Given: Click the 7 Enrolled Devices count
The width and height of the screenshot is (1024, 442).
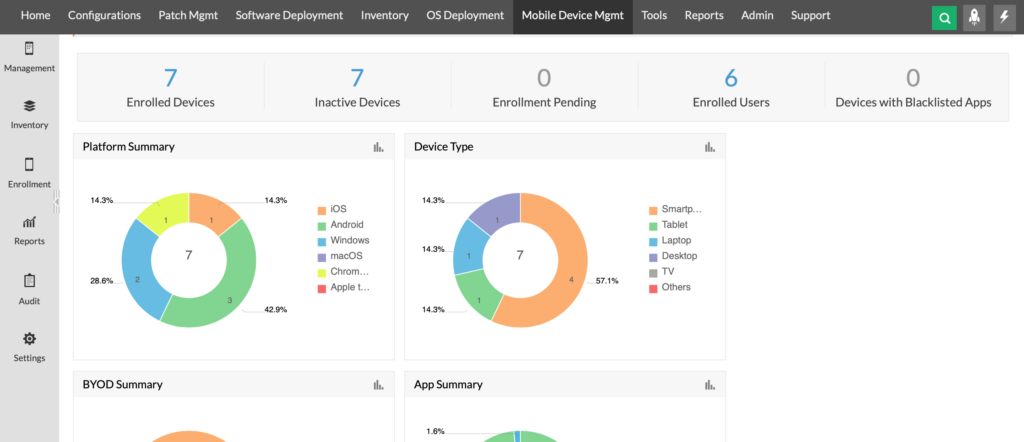Looking at the screenshot, I should click(x=170, y=79).
